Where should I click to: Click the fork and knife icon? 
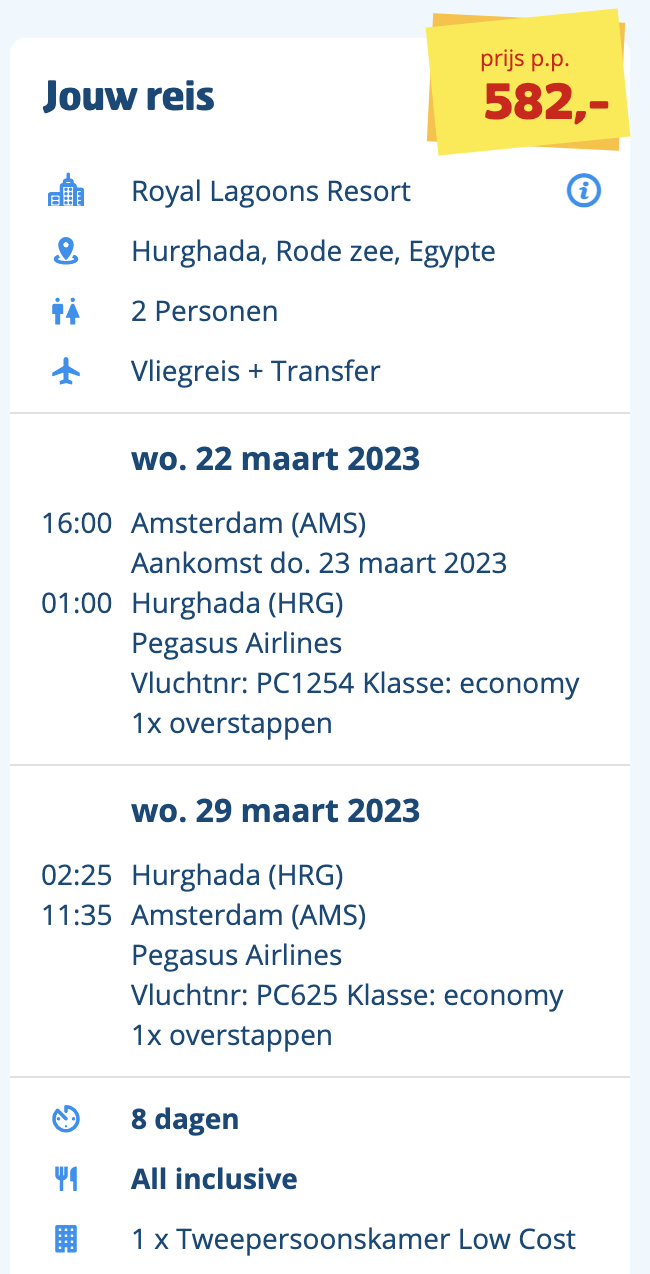(66, 1179)
